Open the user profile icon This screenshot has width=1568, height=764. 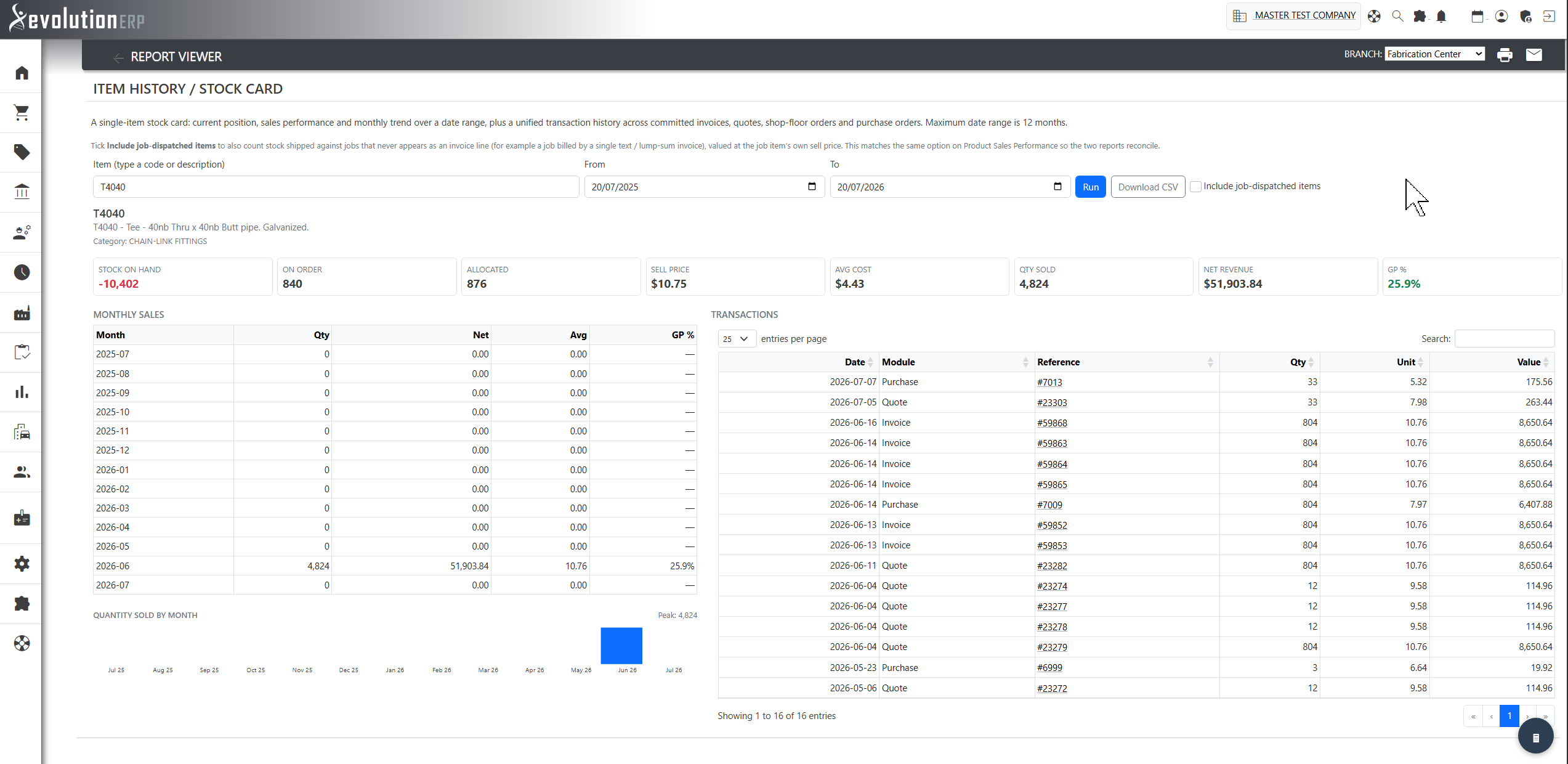[1501, 17]
